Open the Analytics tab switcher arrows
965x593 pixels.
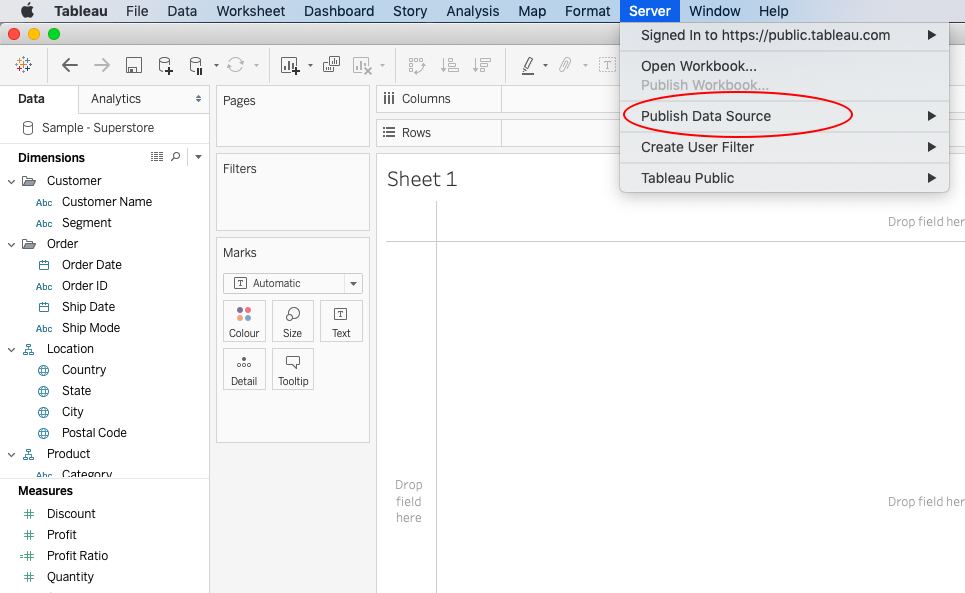click(x=198, y=98)
